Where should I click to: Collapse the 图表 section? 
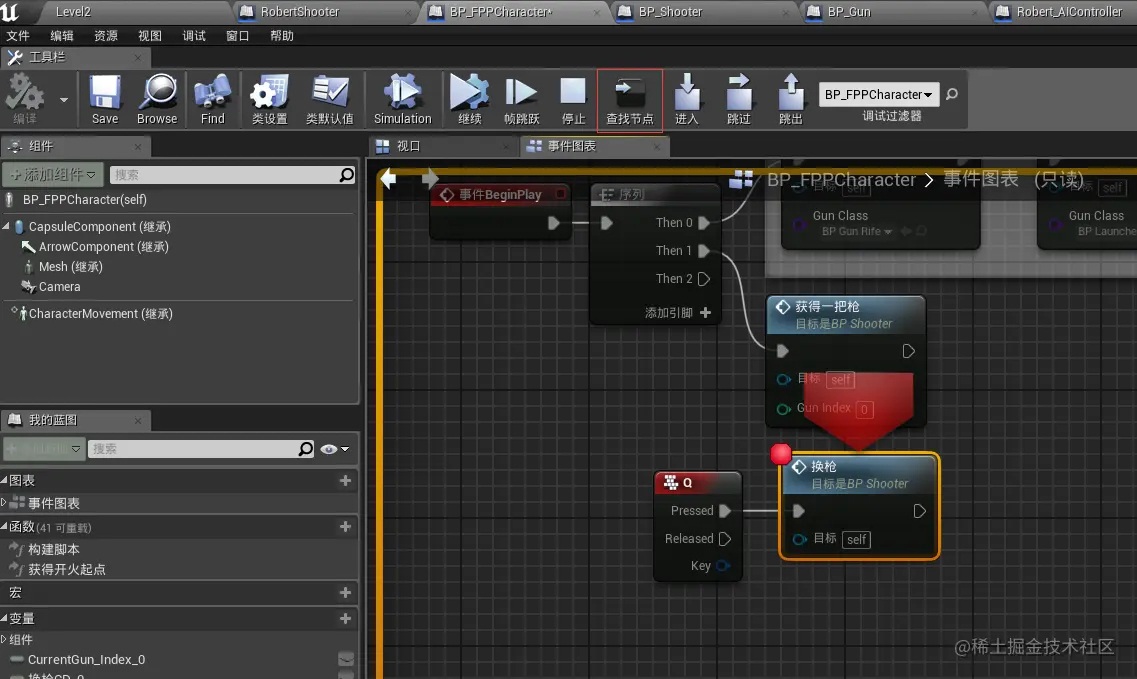4,480
